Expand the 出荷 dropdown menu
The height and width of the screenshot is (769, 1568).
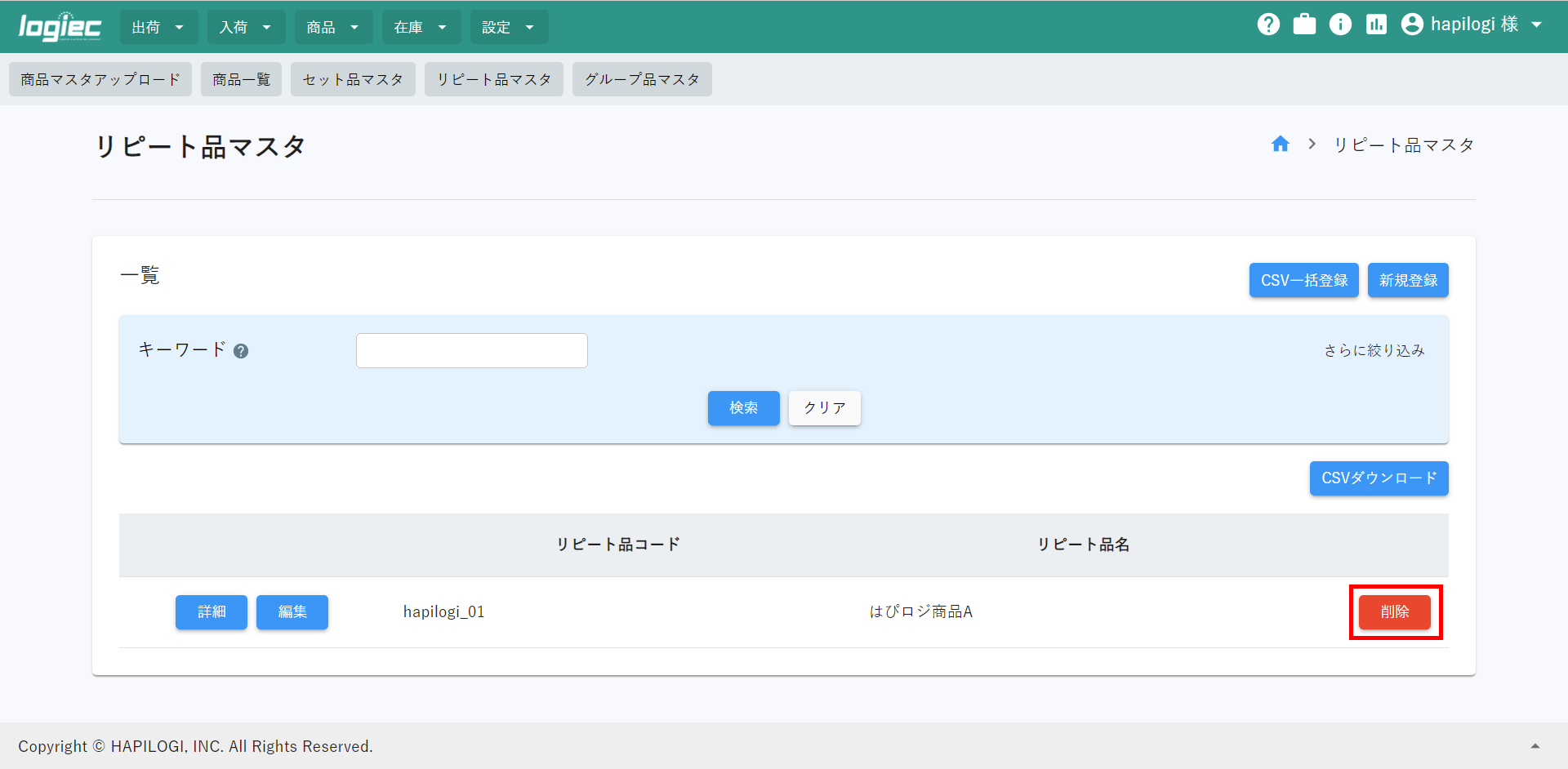[158, 27]
